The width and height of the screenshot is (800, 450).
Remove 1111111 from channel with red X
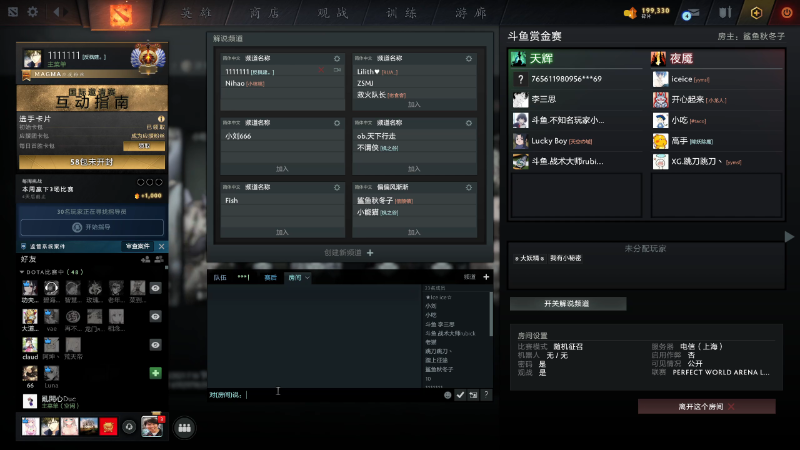pyautogui.click(x=321, y=70)
